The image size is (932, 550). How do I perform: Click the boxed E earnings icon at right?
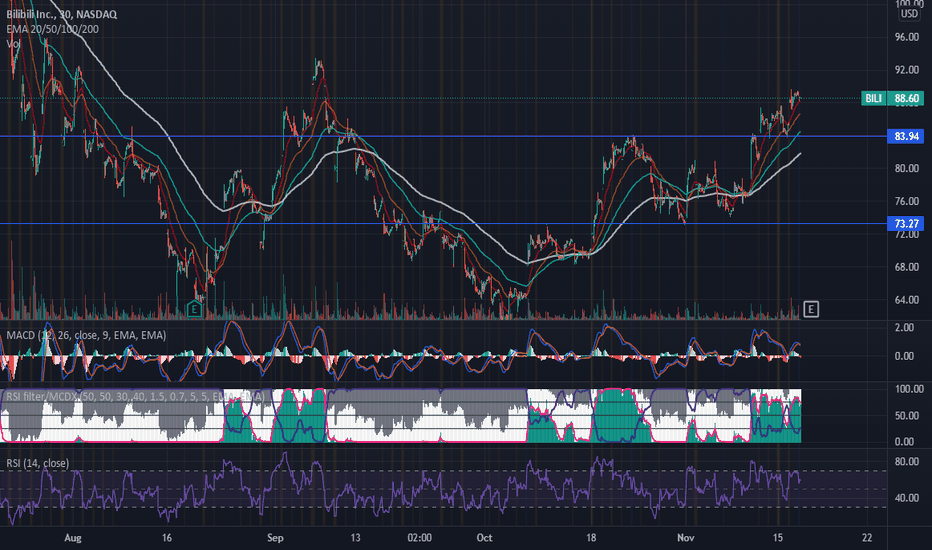811,309
